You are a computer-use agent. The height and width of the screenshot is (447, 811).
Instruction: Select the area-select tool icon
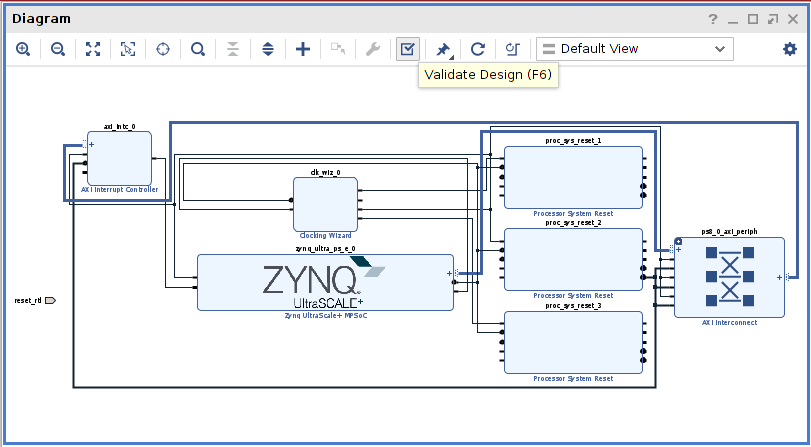pos(128,49)
